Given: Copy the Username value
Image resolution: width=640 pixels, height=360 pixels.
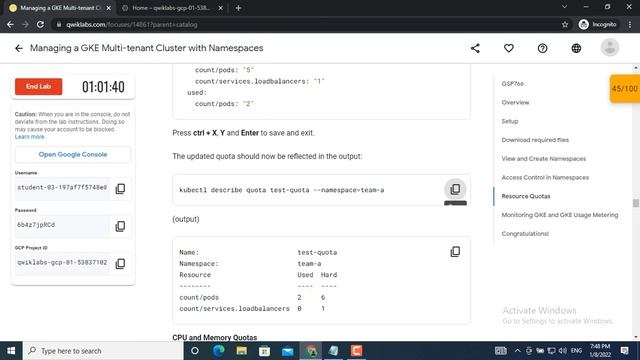Looking at the screenshot, I should point(120,189).
